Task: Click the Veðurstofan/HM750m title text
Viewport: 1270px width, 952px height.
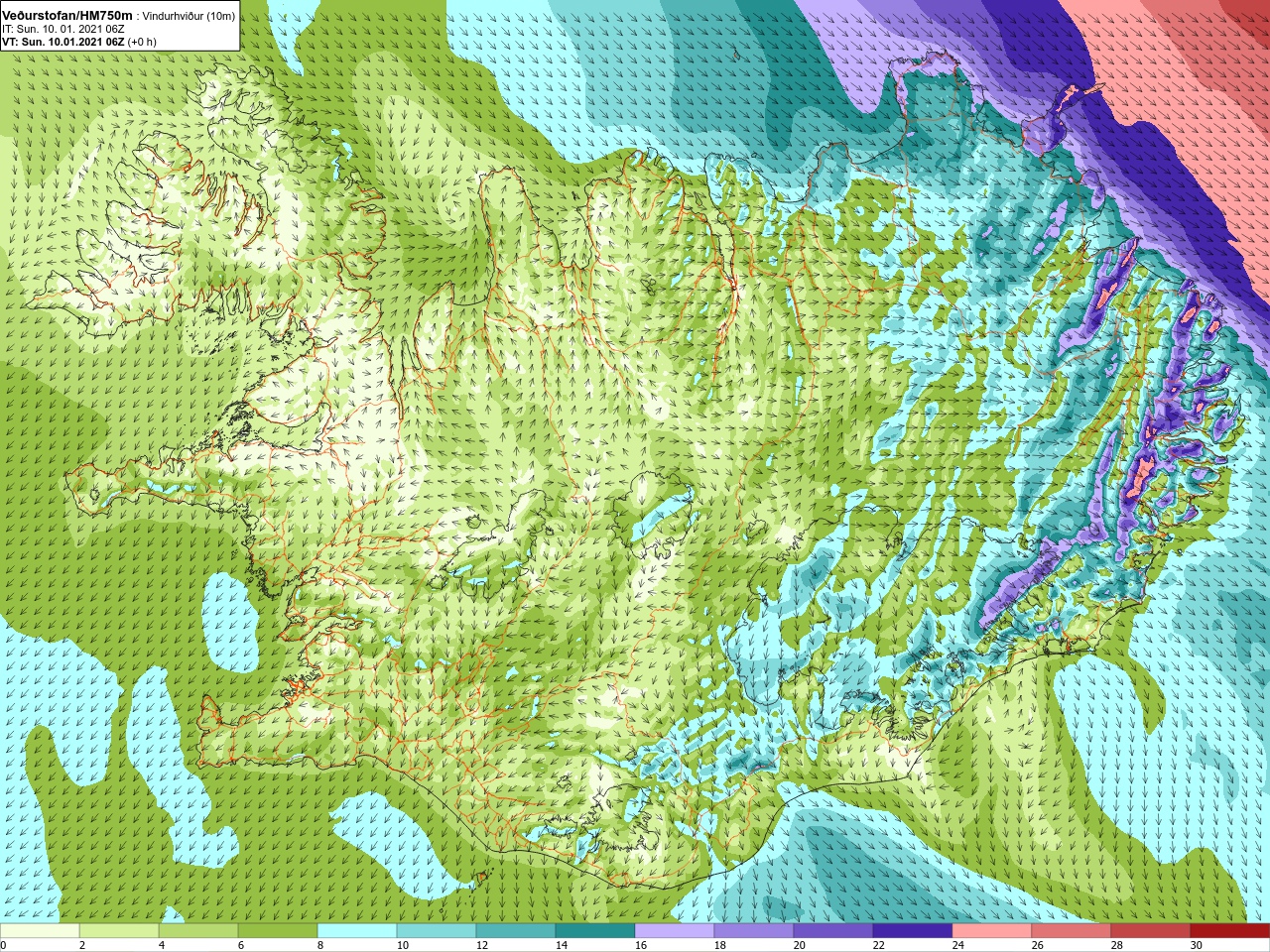Action: (66, 15)
